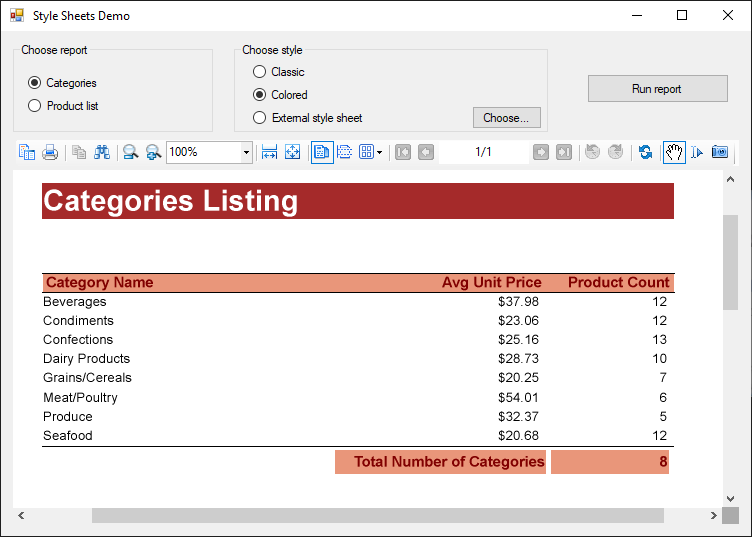This screenshot has height=537, width=752.
Task: Click the Produce row name
Action: click(x=68, y=417)
